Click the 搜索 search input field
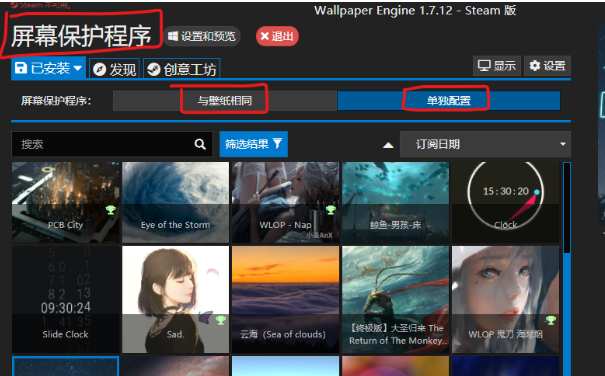This screenshot has height=376, width=605. tap(112, 144)
